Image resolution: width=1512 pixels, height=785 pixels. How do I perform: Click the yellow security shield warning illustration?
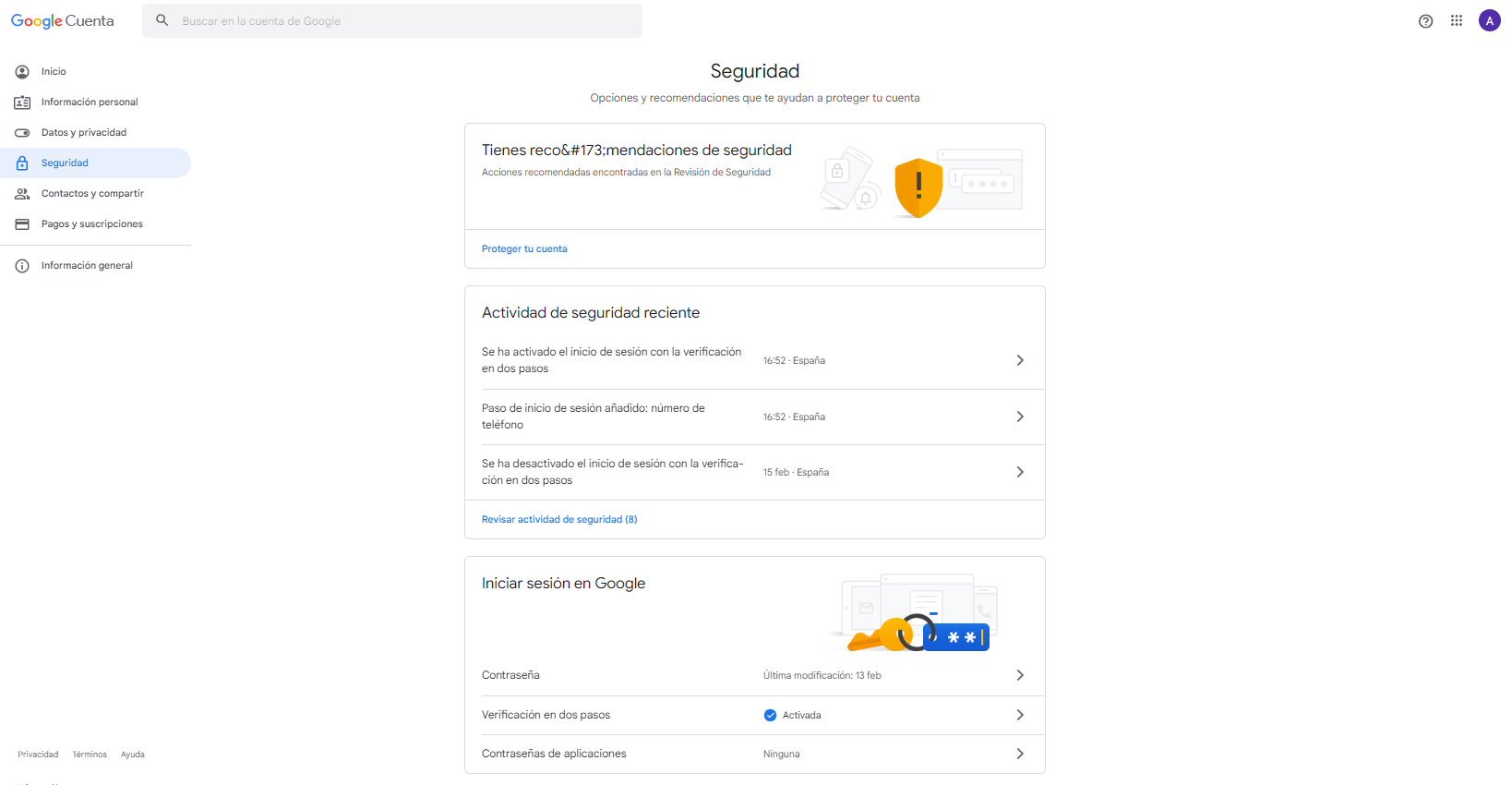click(918, 187)
